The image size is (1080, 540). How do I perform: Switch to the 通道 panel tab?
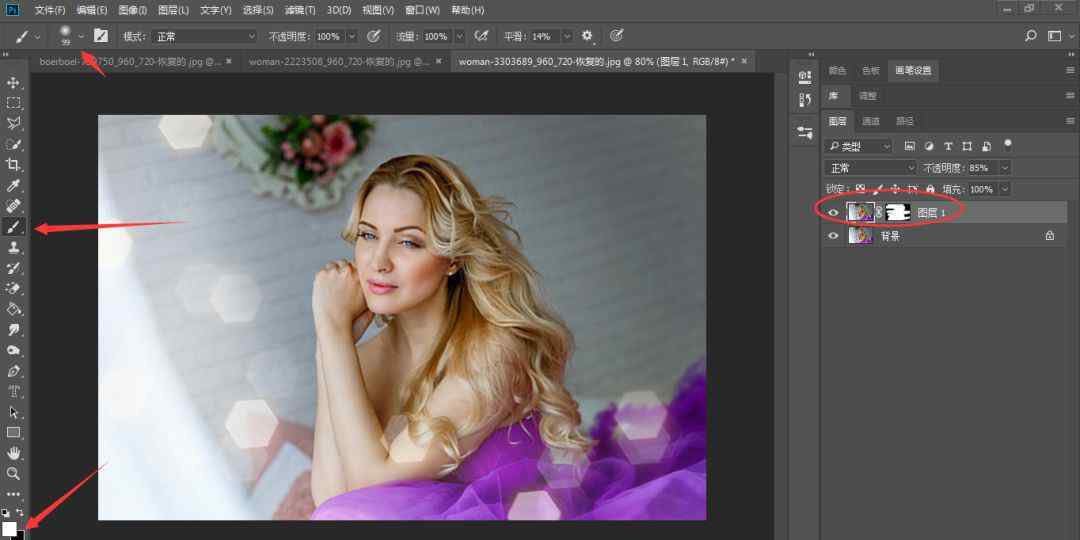click(x=871, y=121)
